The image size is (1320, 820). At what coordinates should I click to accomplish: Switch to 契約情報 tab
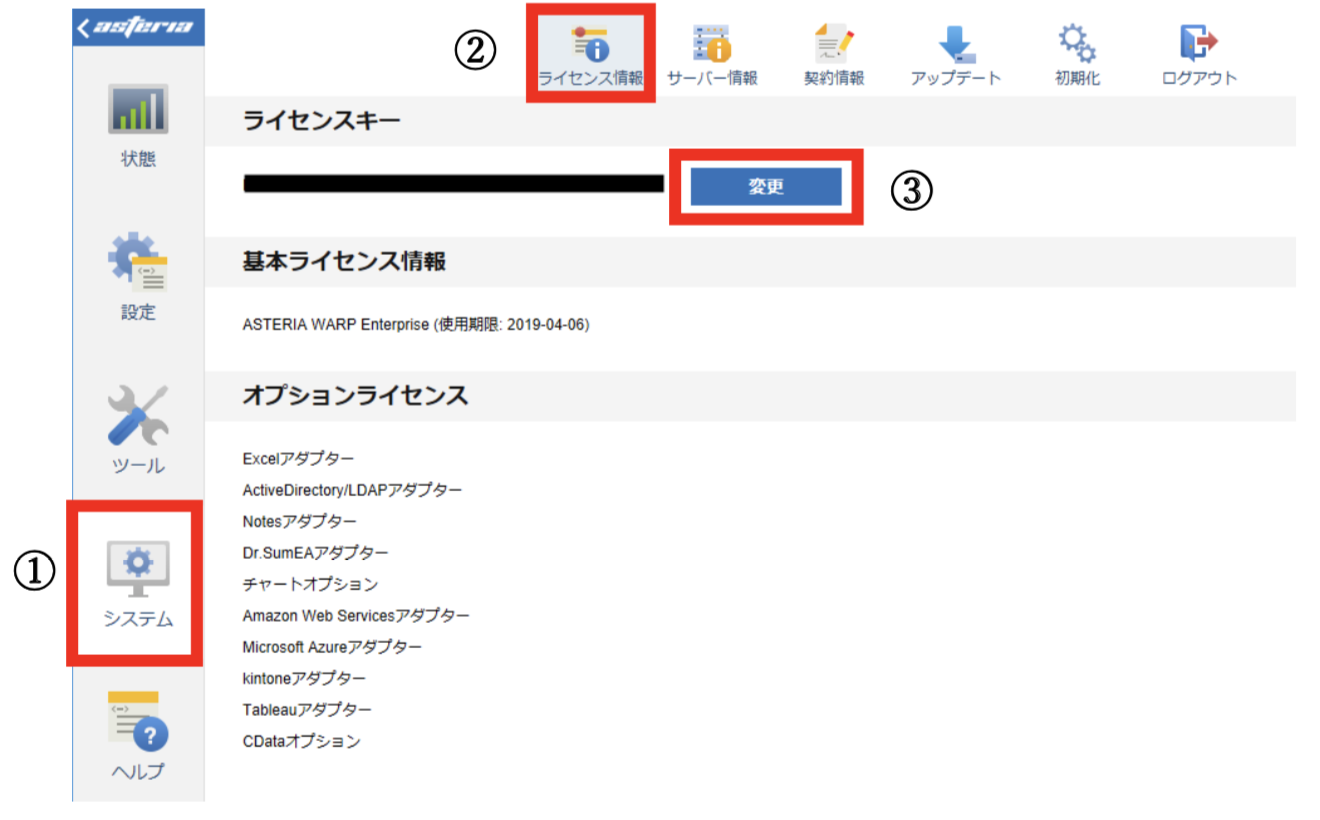point(834,55)
